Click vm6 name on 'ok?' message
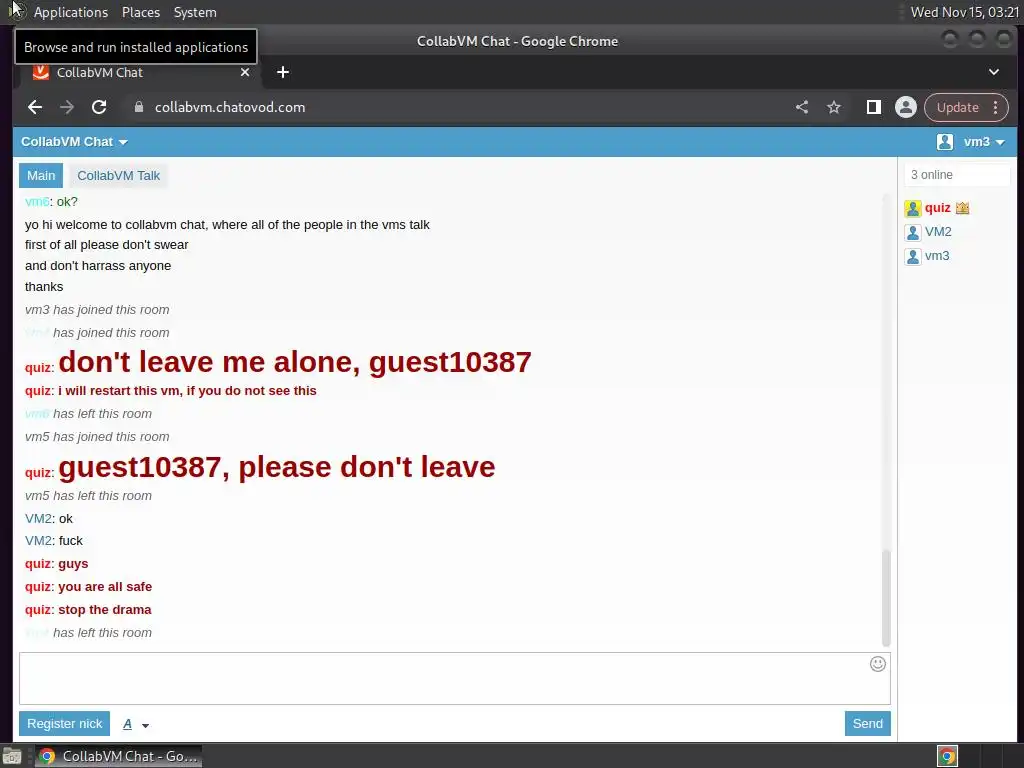This screenshot has width=1024, height=768. tap(37, 202)
